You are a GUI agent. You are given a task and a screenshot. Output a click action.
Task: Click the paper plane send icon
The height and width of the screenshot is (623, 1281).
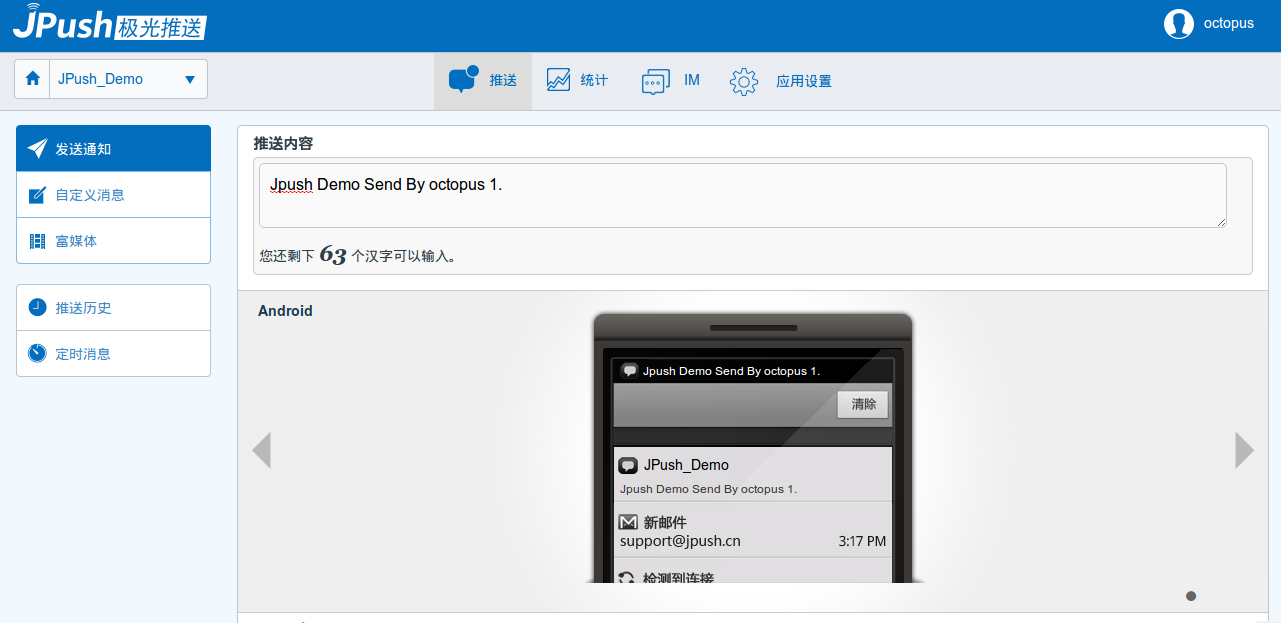37,148
